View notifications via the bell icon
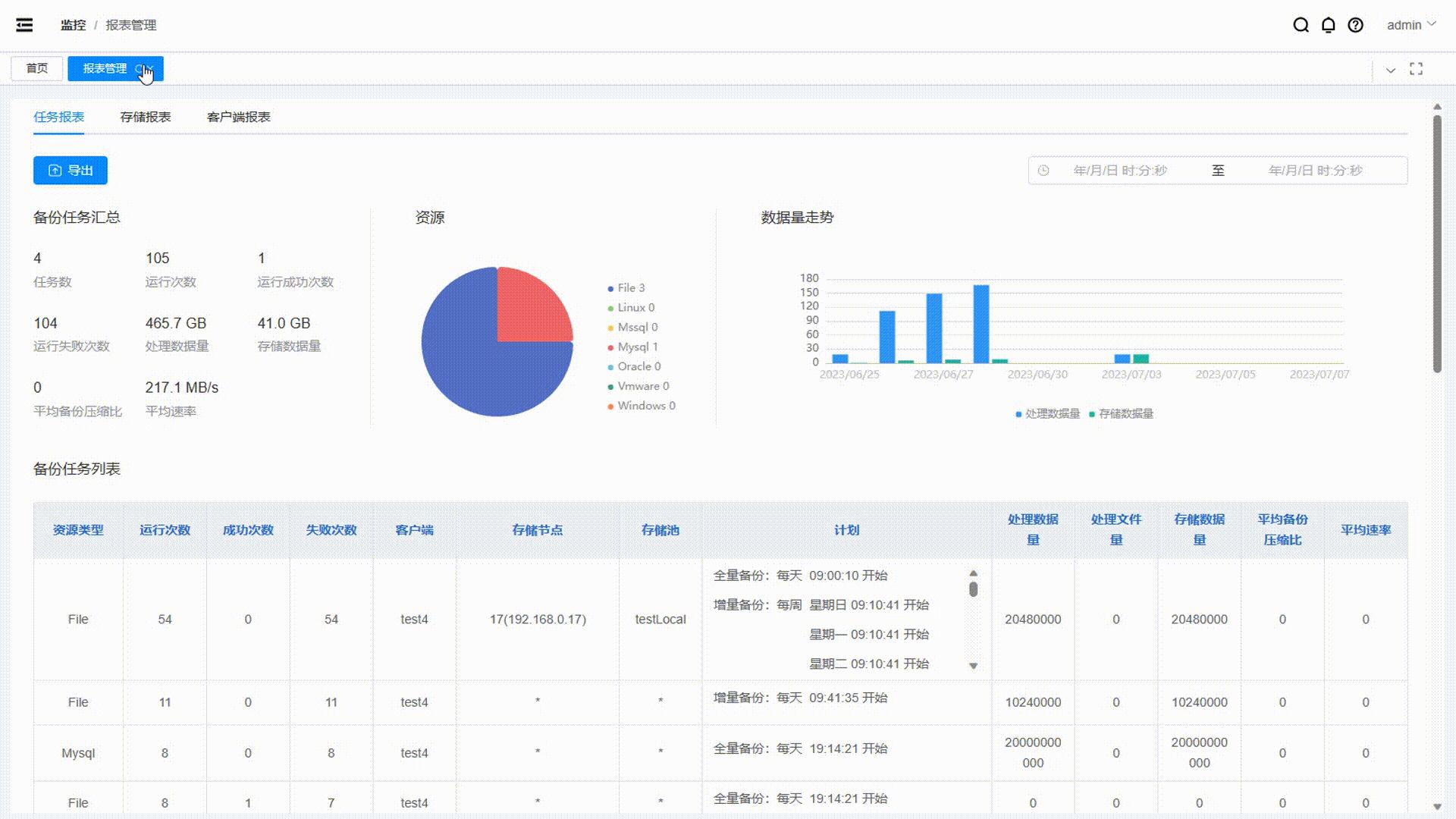Viewport: 1456px width, 819px height. point(1329,25)
